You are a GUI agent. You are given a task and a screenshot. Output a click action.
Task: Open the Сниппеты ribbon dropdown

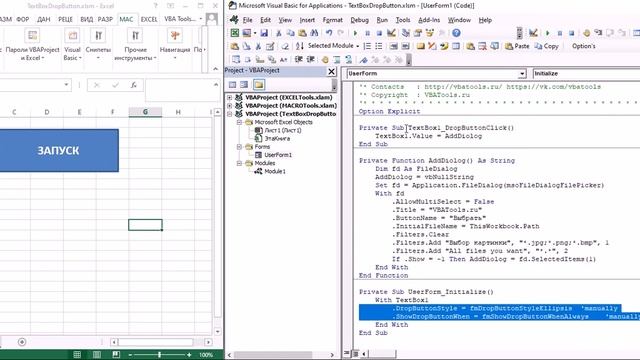98,45
